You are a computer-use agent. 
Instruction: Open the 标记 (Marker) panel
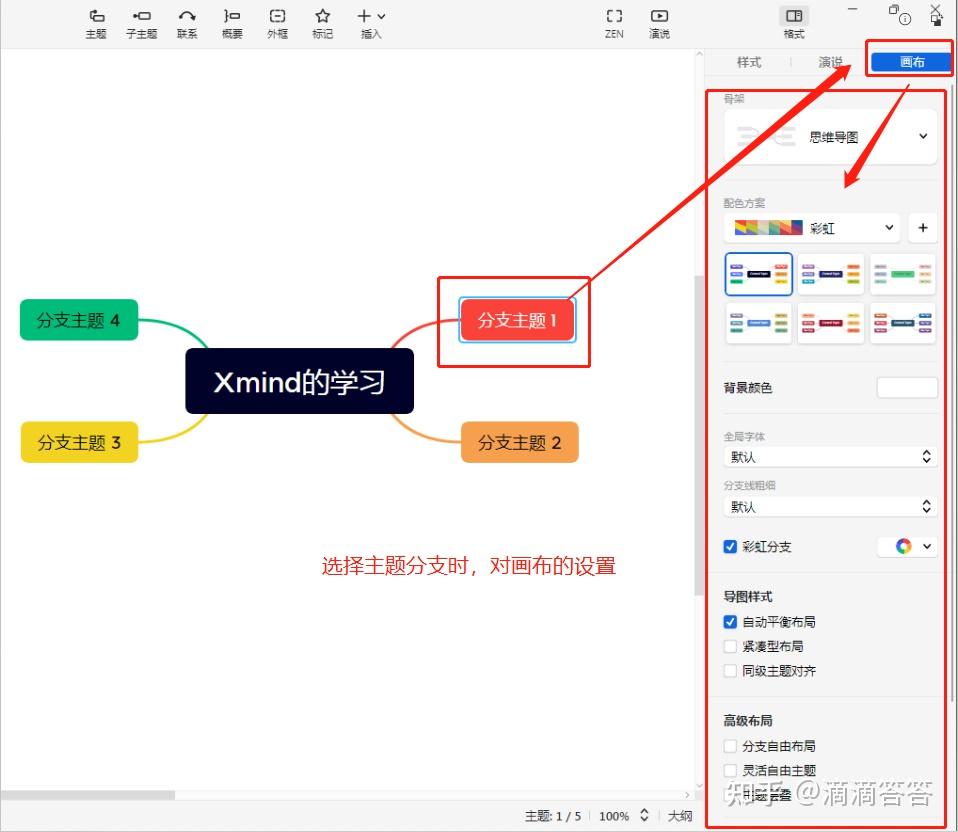pyautogui.click(x=321, y=20)
